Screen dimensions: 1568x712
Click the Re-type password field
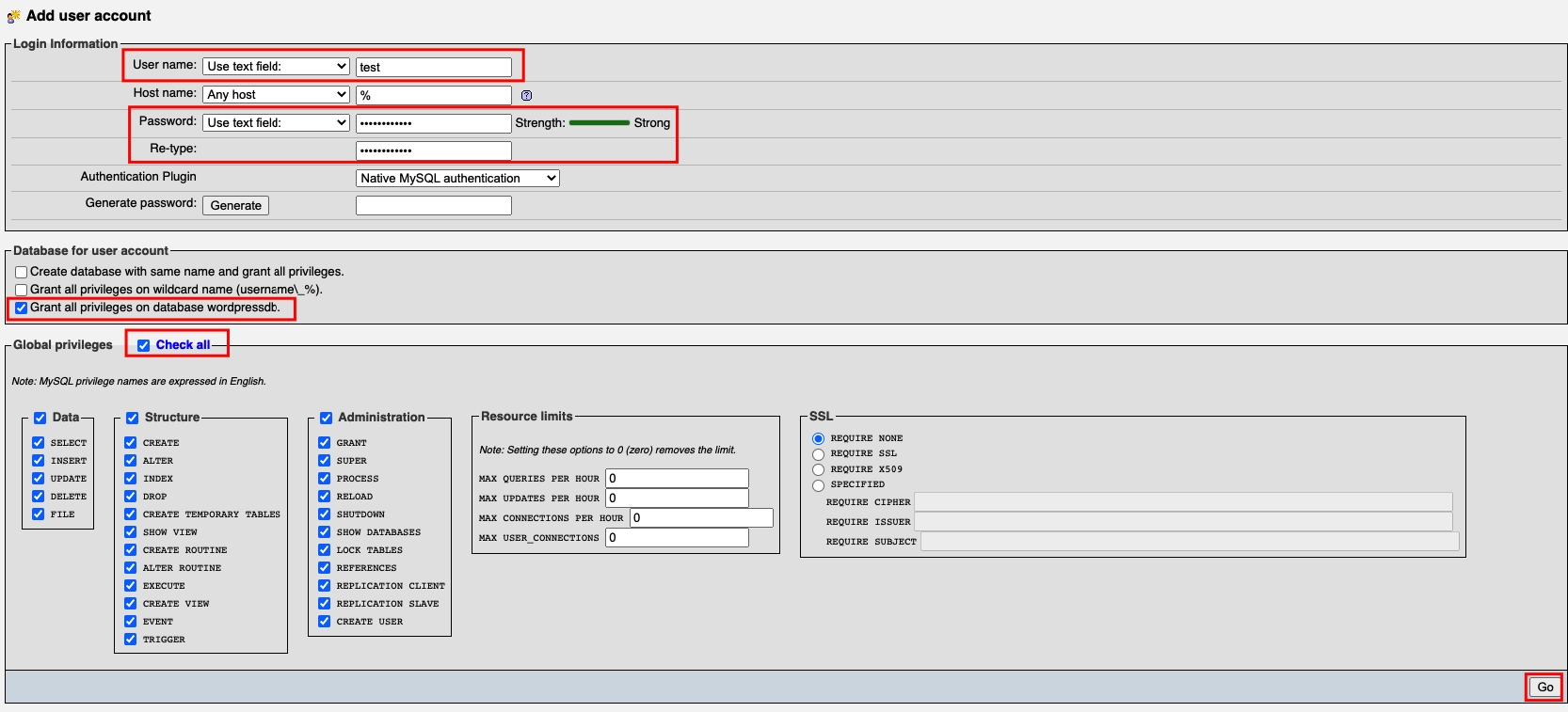(x=433, y=150)
